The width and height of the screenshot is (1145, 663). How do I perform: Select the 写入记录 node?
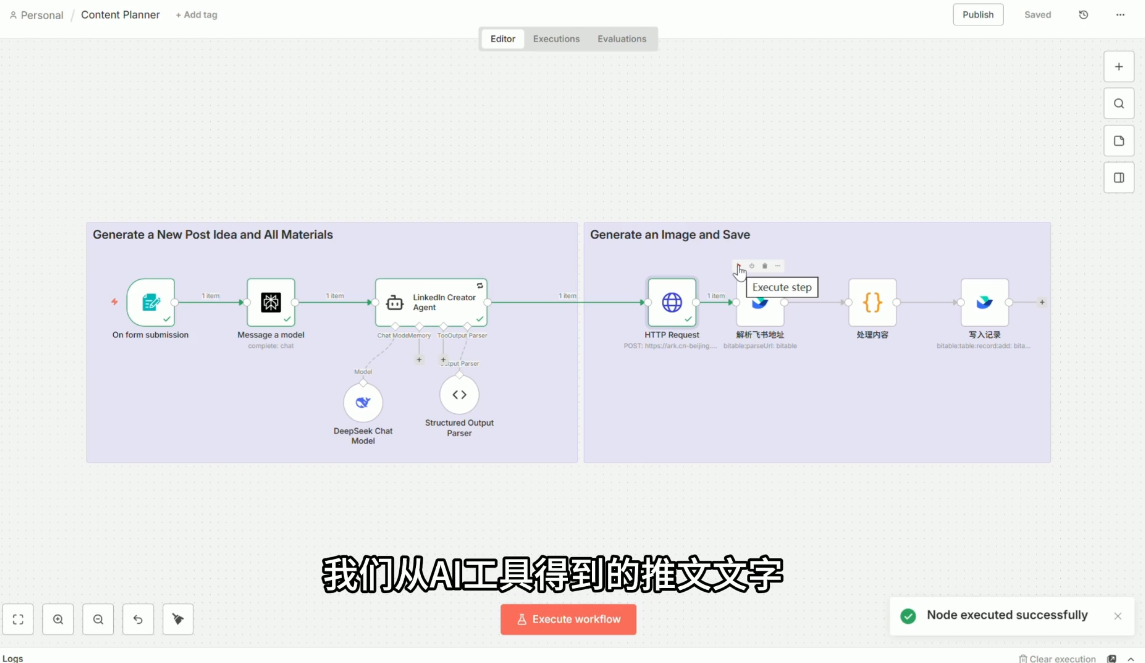coord(984,302)
